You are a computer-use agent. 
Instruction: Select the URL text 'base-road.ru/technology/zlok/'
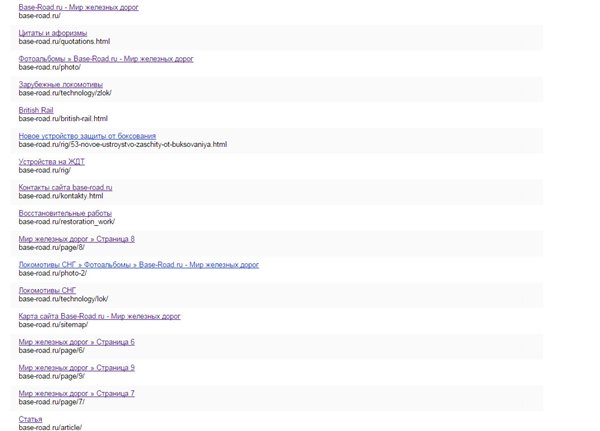65,93
